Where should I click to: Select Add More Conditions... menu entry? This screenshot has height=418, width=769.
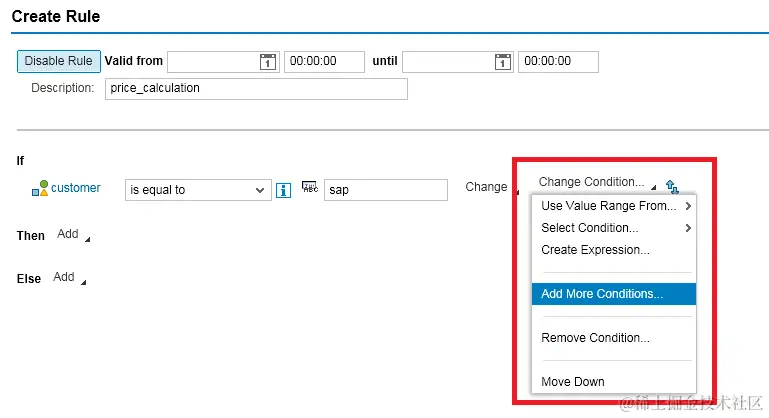click(x=614, y=294)
